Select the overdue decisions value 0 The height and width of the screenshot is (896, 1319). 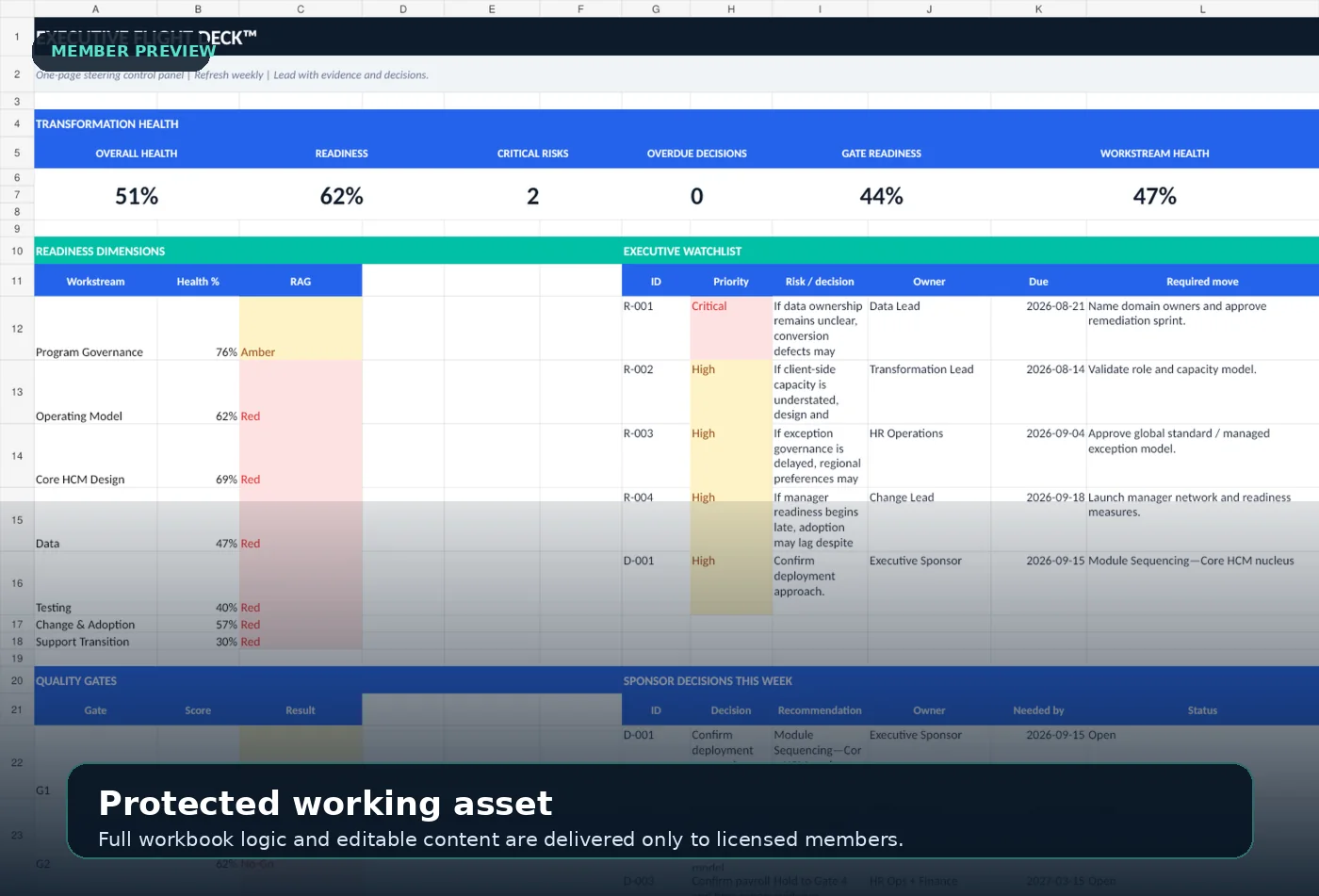pos(696,196)
